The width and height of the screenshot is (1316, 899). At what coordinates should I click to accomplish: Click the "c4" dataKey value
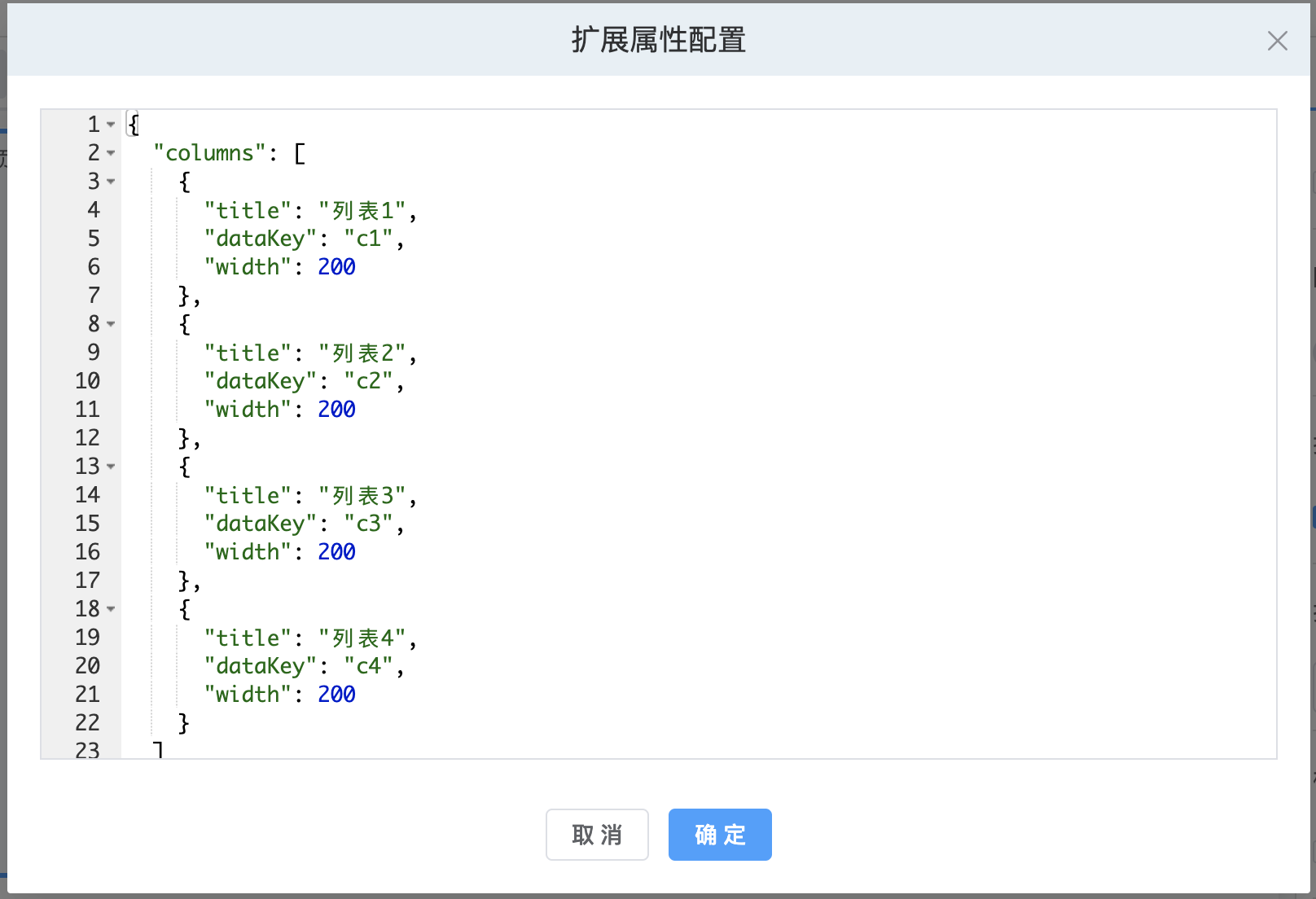tap(369, 666)
